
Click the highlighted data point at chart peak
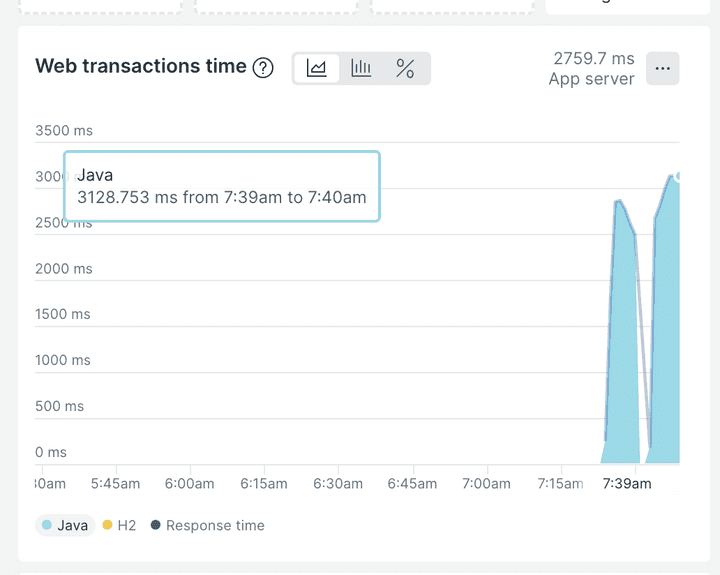(679, 176)
